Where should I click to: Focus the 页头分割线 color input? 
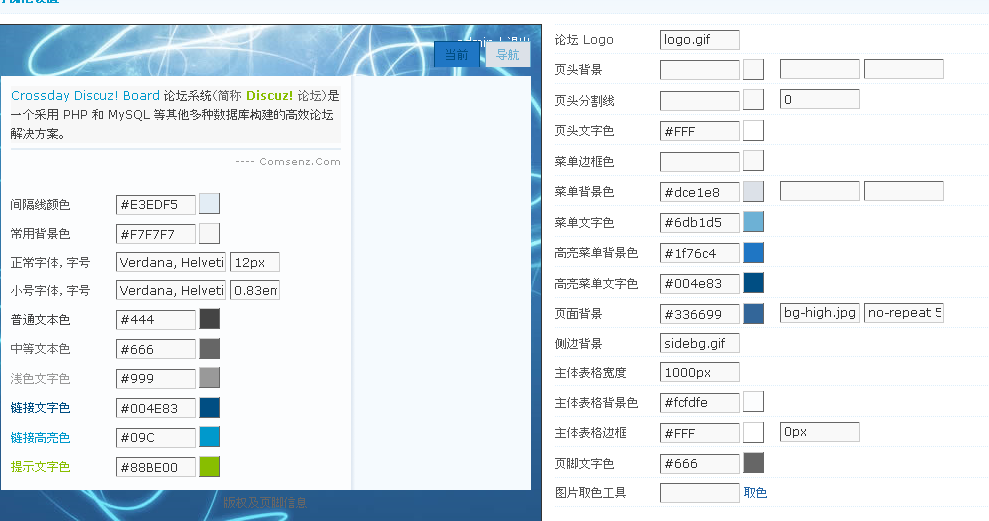click(x=699, y=100)
